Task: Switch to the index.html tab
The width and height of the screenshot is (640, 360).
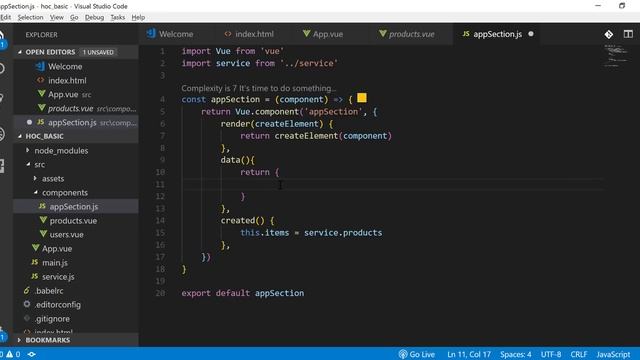Action: click(x=254, y=34)
